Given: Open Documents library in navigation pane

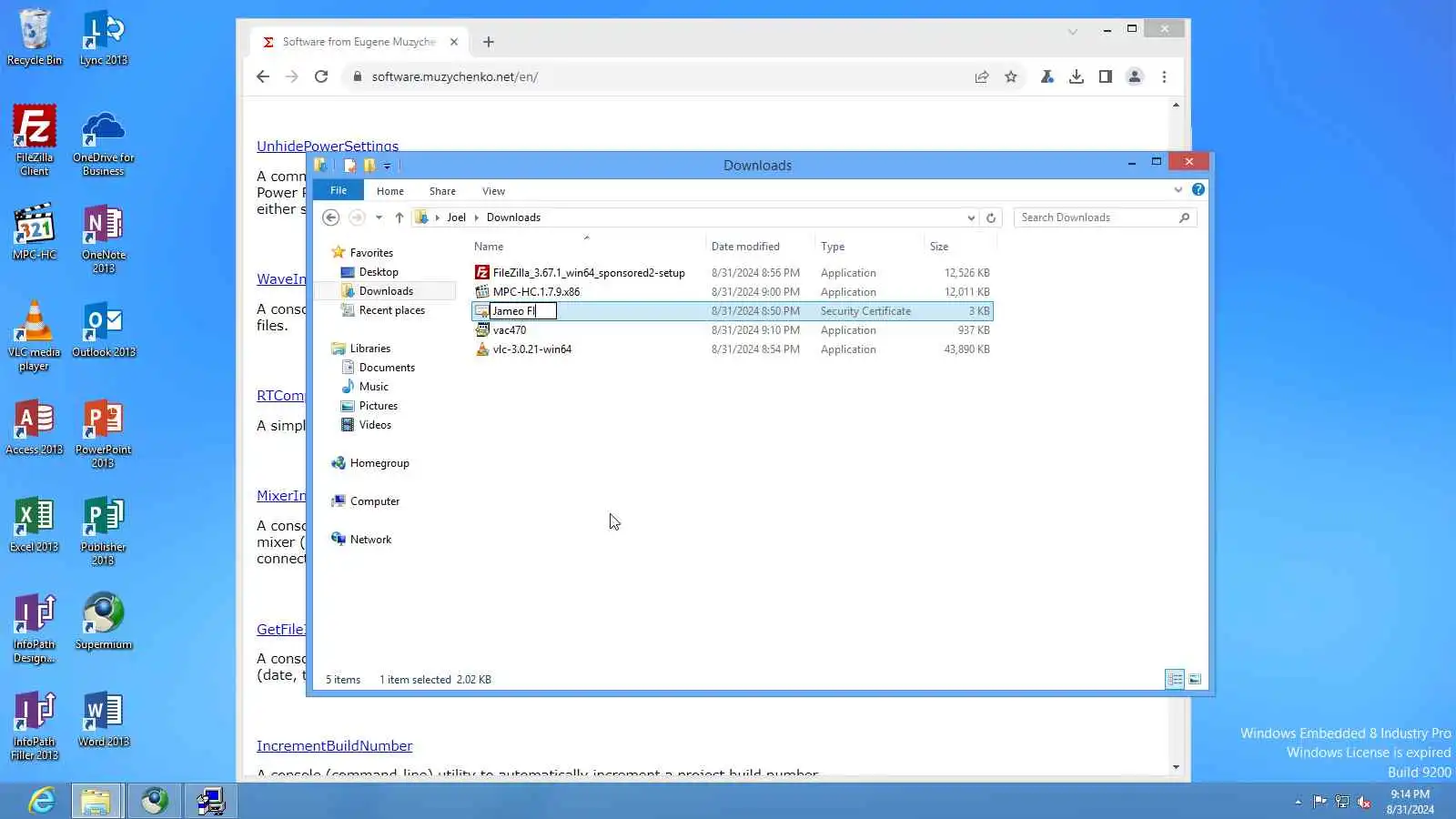Looking at the screenshot, I should pos(387,368).
